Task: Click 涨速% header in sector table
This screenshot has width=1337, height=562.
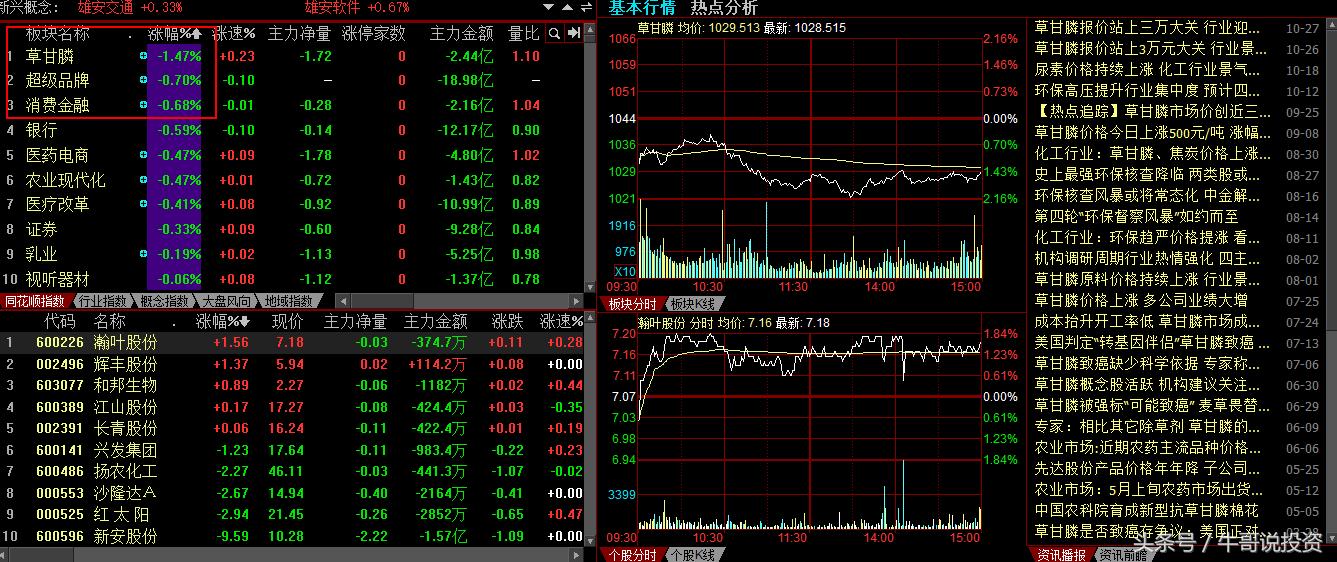Action: [234, 33]
